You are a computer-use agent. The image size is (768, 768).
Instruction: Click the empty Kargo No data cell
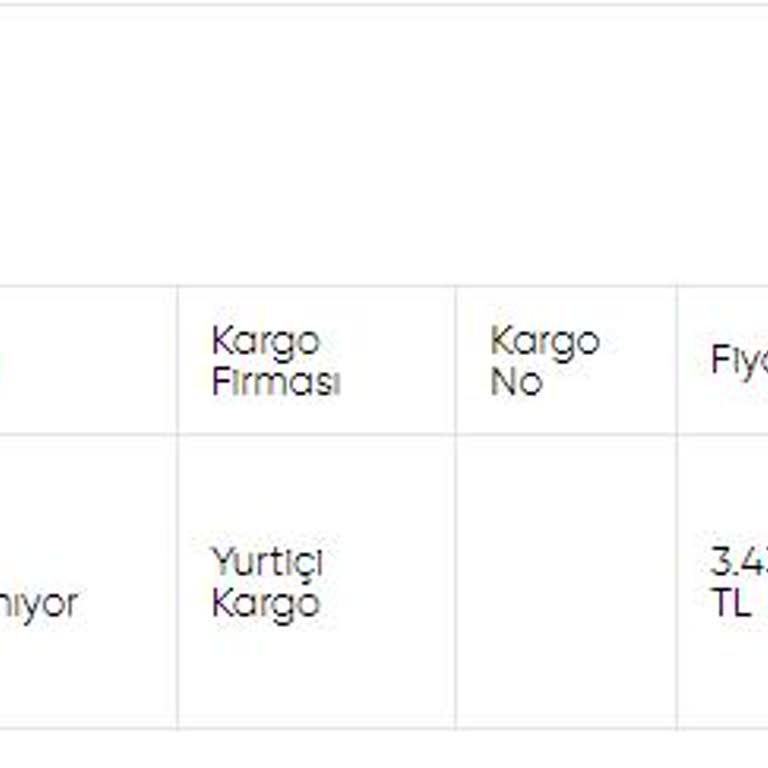[566, 582]
